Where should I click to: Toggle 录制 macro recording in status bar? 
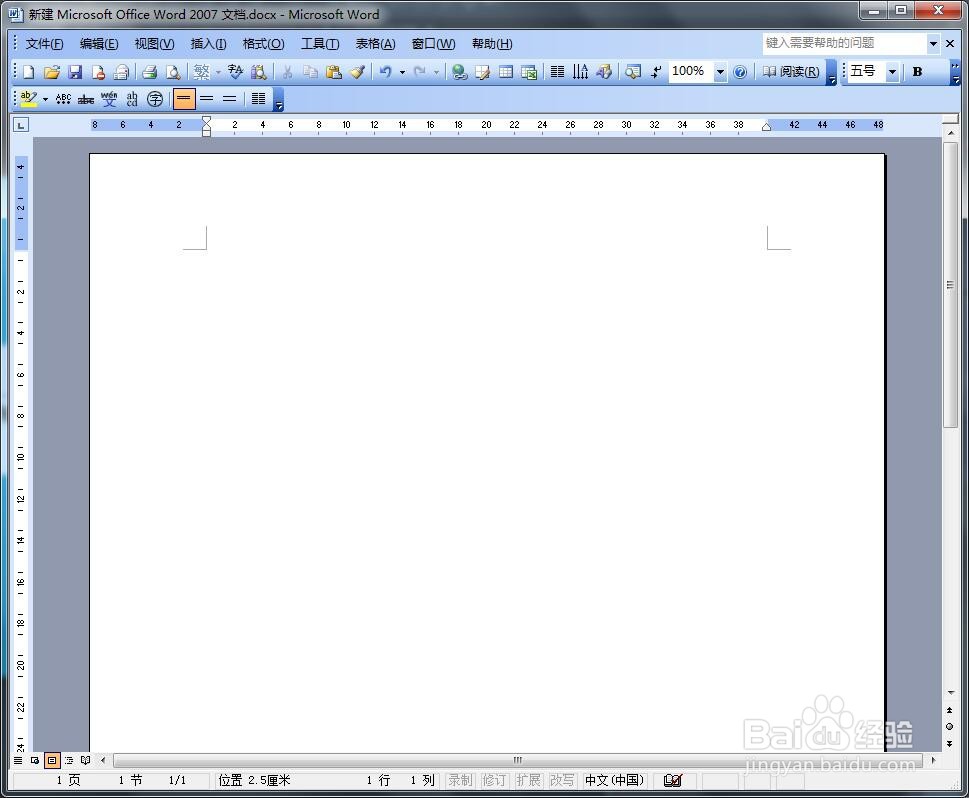pyautogui.click(x=460, y=781)
